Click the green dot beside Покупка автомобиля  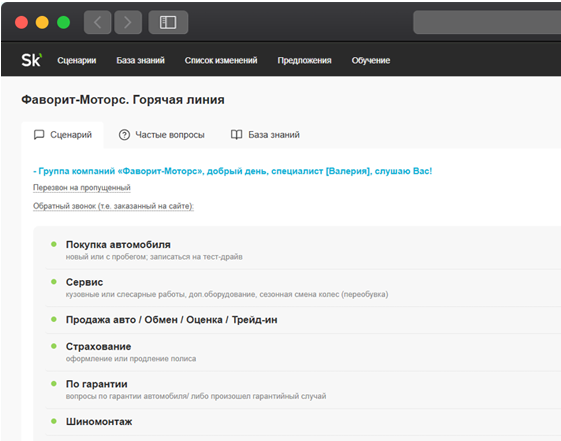click(x=54, y=244)
